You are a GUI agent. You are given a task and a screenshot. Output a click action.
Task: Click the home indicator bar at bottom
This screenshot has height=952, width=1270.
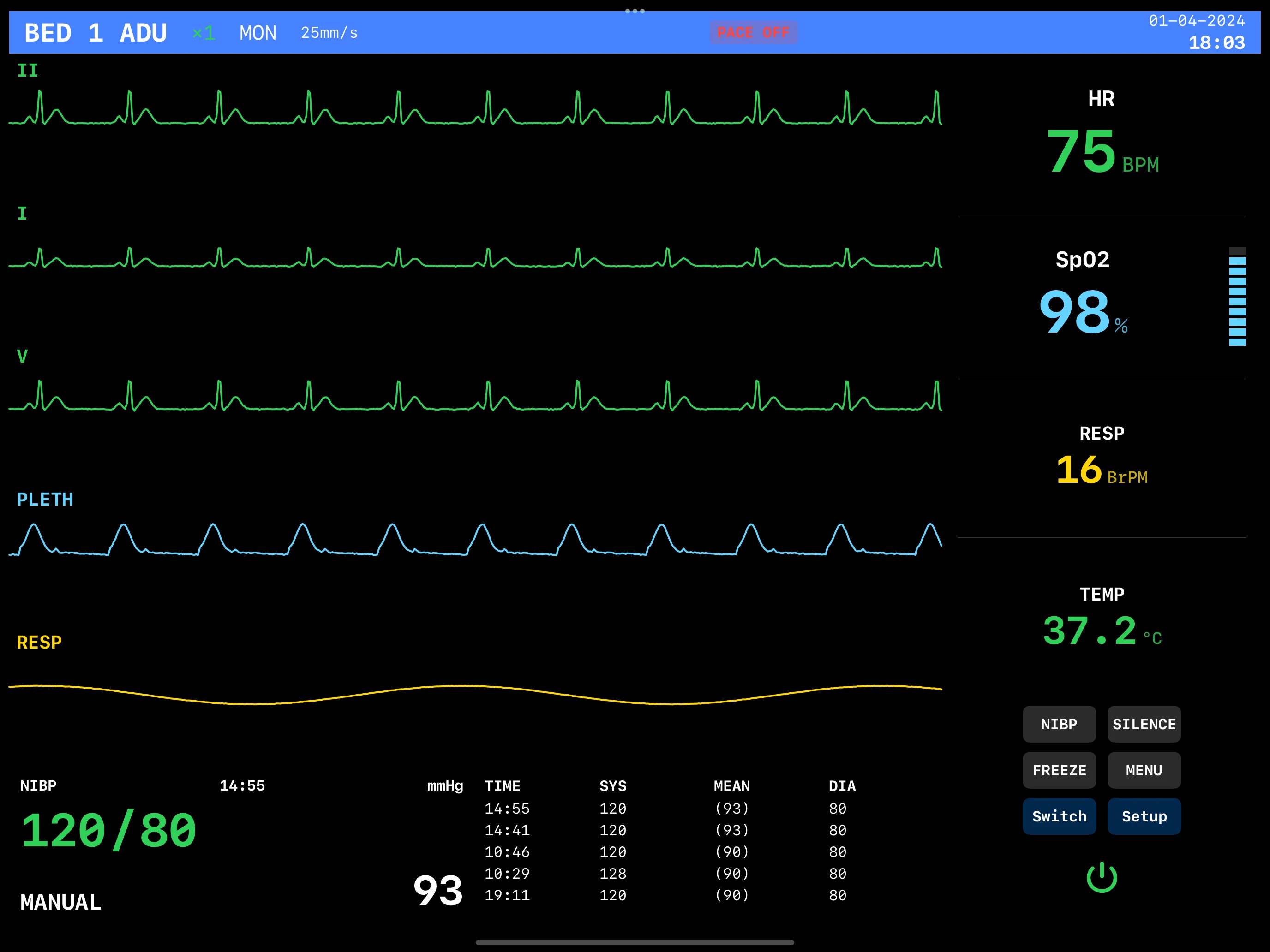[635, 942]
